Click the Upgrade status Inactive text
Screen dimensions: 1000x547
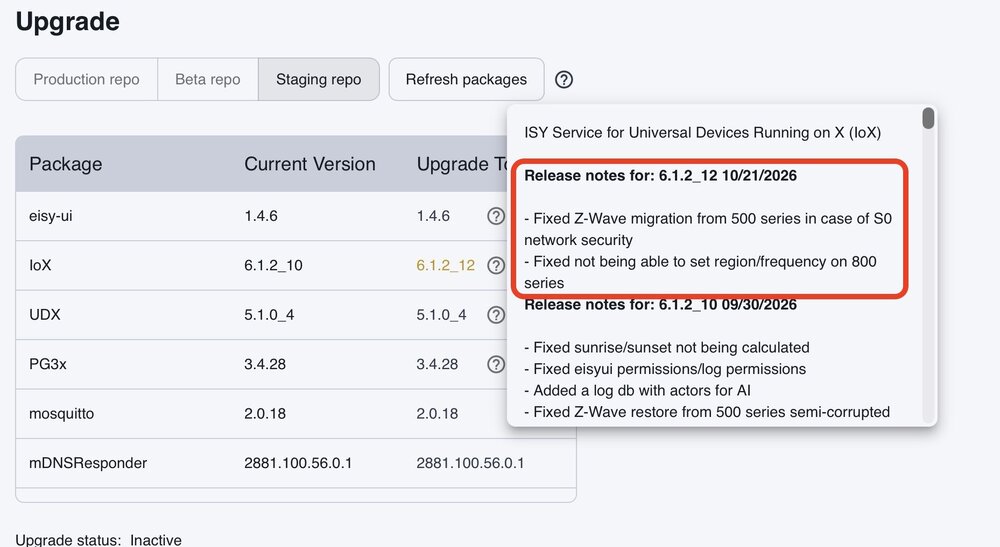pyautogui.click(x=98, y=540)
